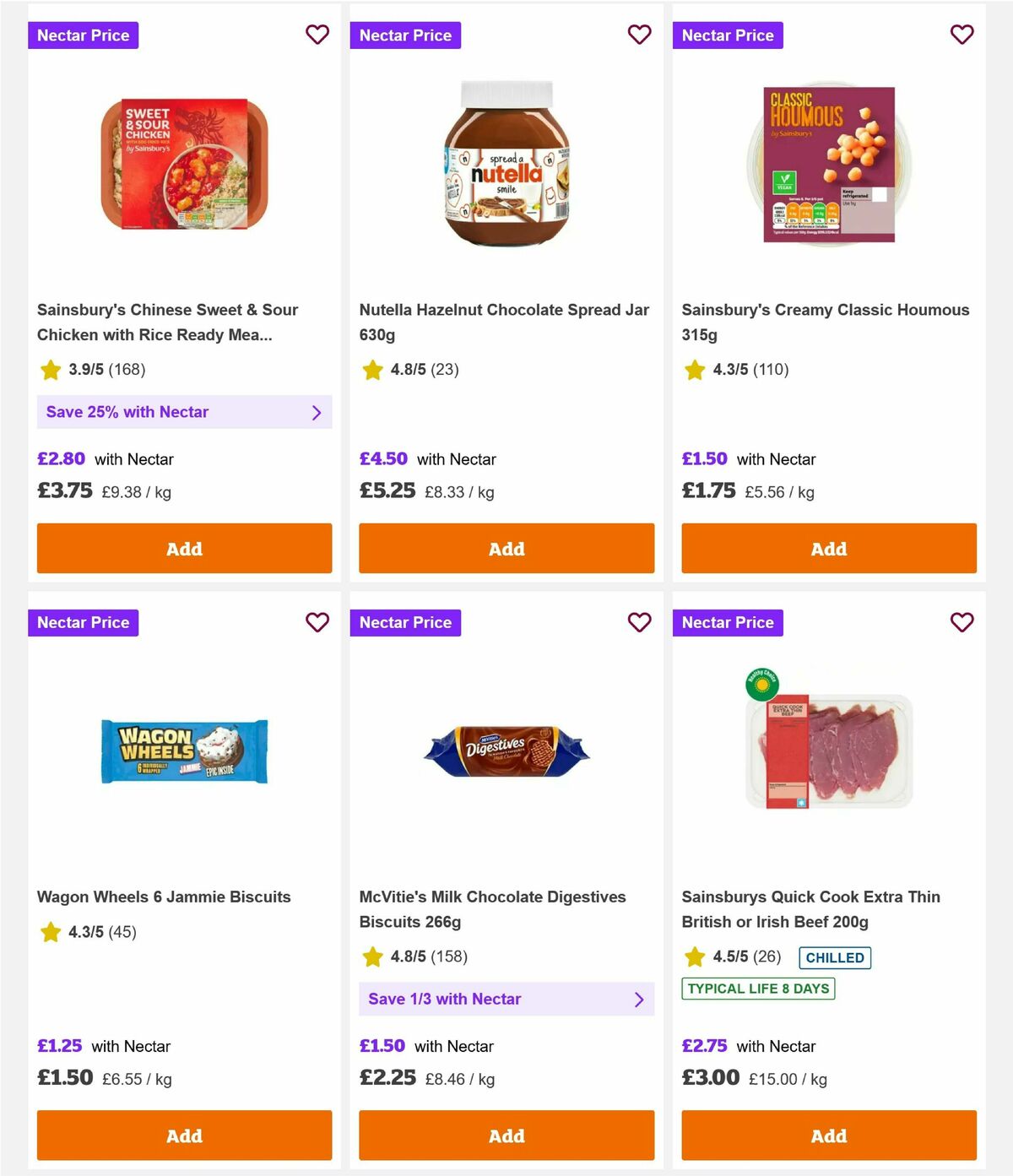The height and width of the screenshot is (1176, 1013).
Task: Expand the Save 1/3 with Nectar offer
Action: click(x=506, y=999)
